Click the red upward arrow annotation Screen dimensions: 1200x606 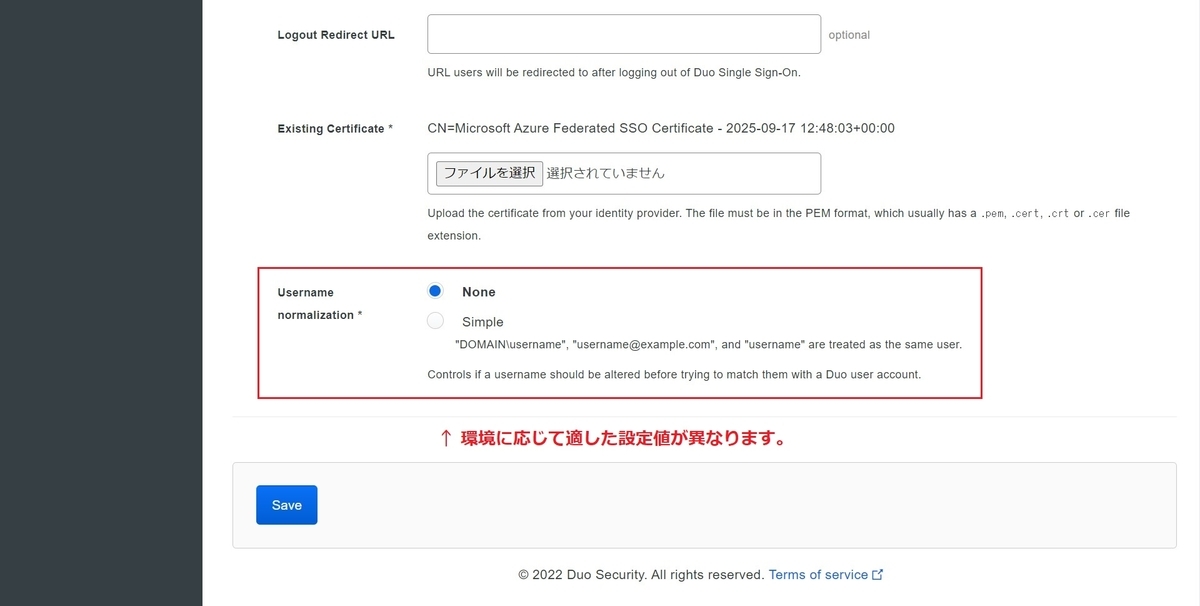(446, 438)
